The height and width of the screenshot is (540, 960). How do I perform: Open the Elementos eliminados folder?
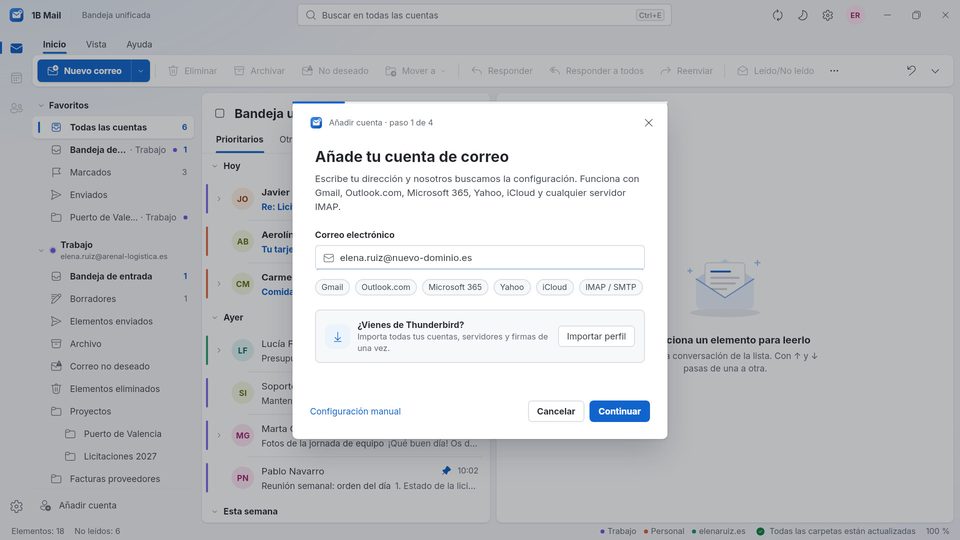(x=114, y=389)
